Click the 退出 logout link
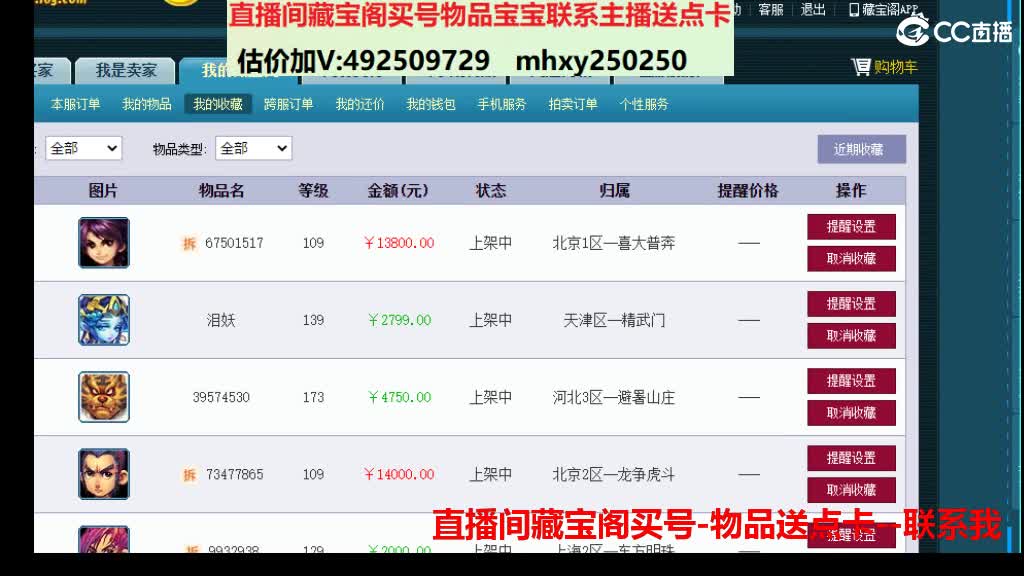Image resolution: width=1024 pixels, height=576 pixels. tap(811, 9)
